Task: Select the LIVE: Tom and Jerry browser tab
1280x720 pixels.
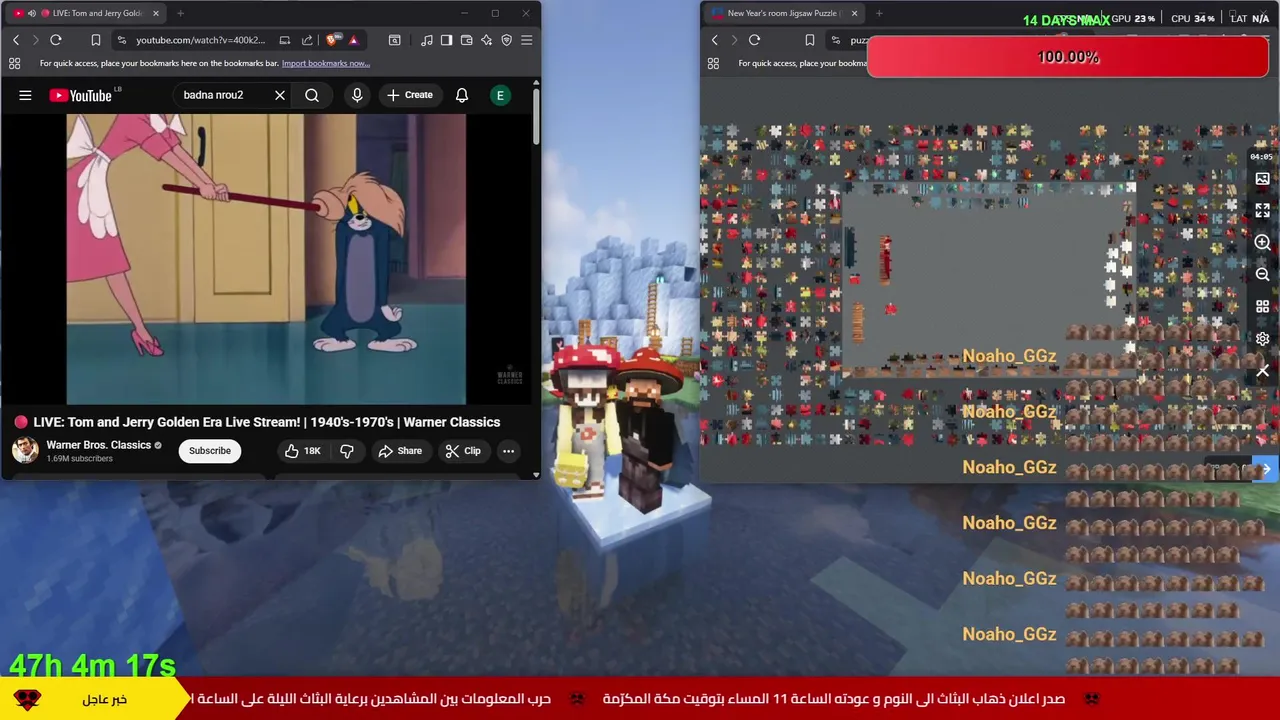Action: (x=85, y=13)
